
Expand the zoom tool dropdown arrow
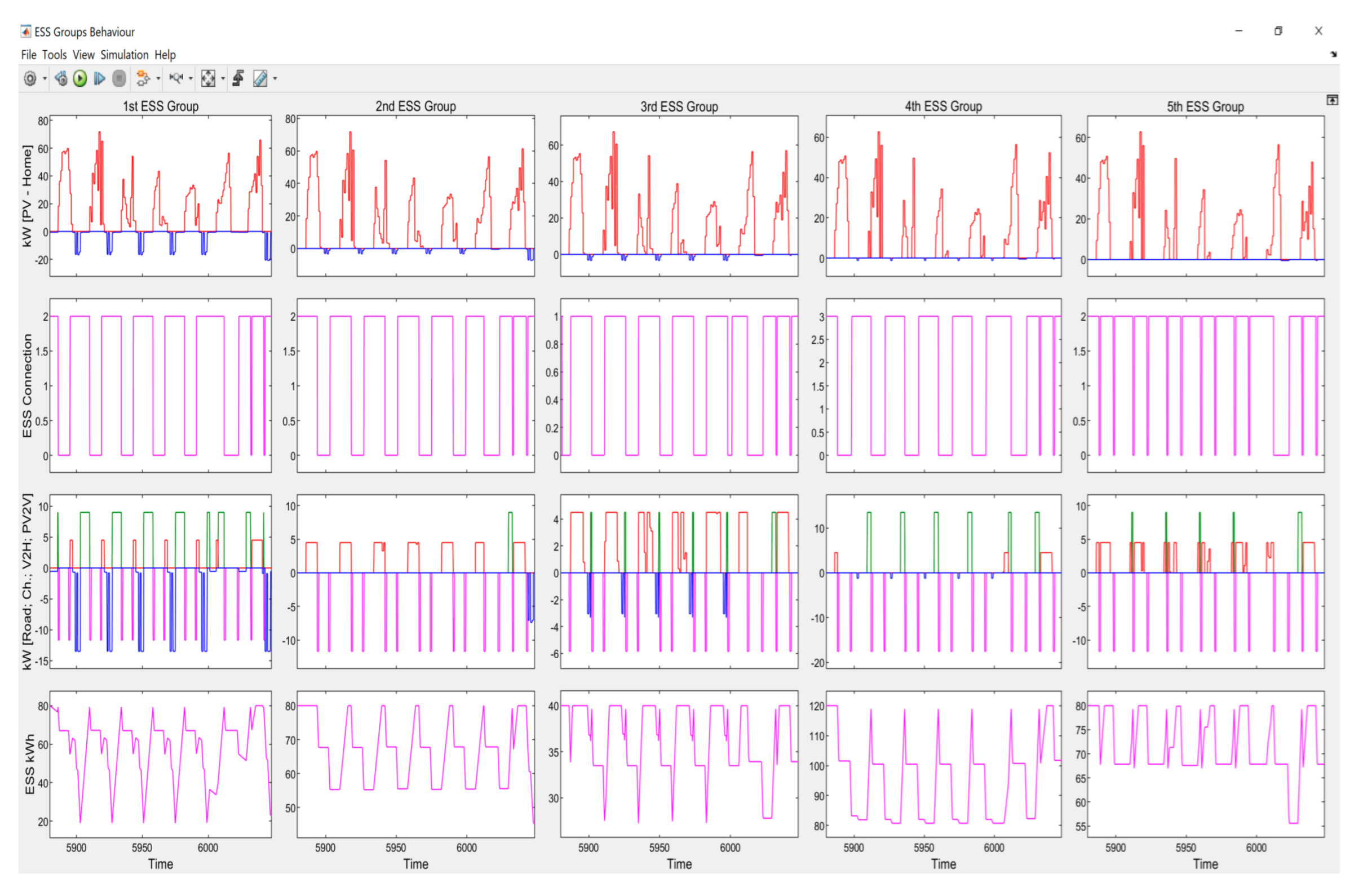click(191, 79)
